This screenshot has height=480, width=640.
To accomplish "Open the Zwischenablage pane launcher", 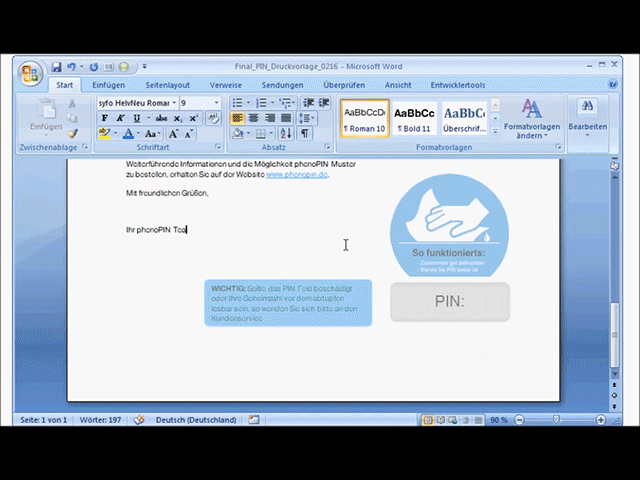I will click(85, 147).
